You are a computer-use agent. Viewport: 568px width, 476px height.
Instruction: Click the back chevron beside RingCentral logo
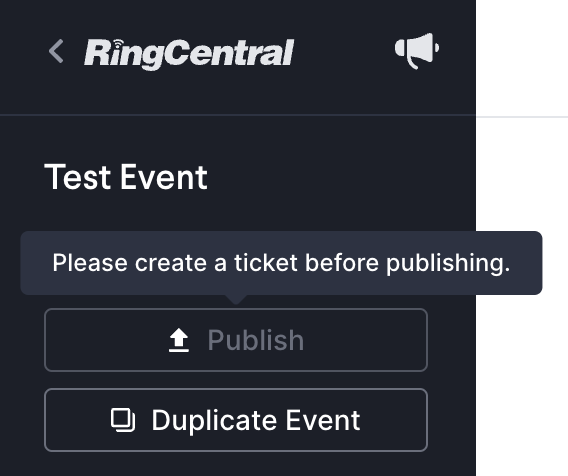pyautogui.click(x=56, y=51)
